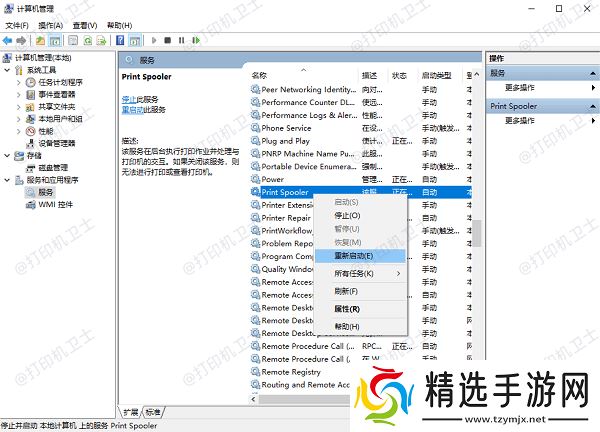Click the 重启动 service link
This screenshot has width=600, height=432.
(x=130, y=110)
